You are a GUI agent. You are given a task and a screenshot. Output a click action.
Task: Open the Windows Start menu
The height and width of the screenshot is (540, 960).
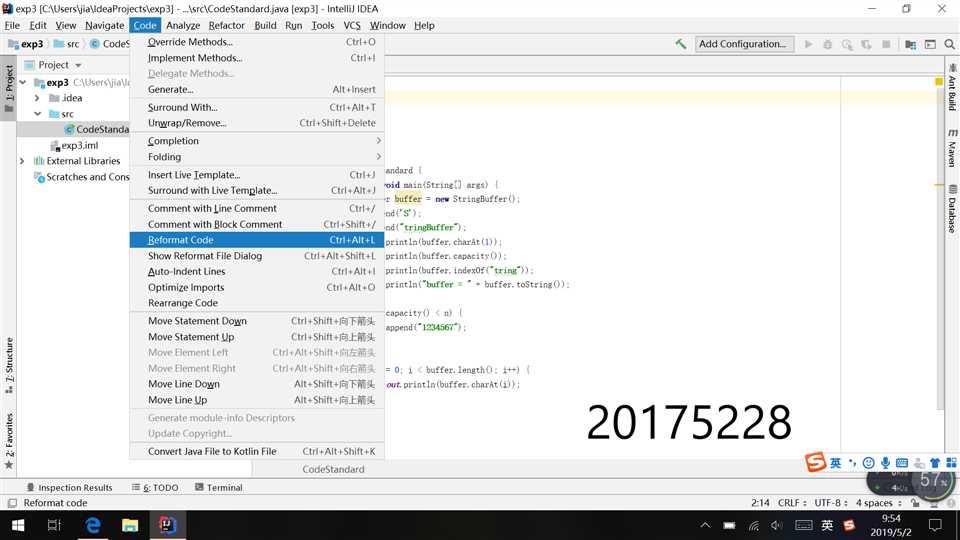[18, 525]
